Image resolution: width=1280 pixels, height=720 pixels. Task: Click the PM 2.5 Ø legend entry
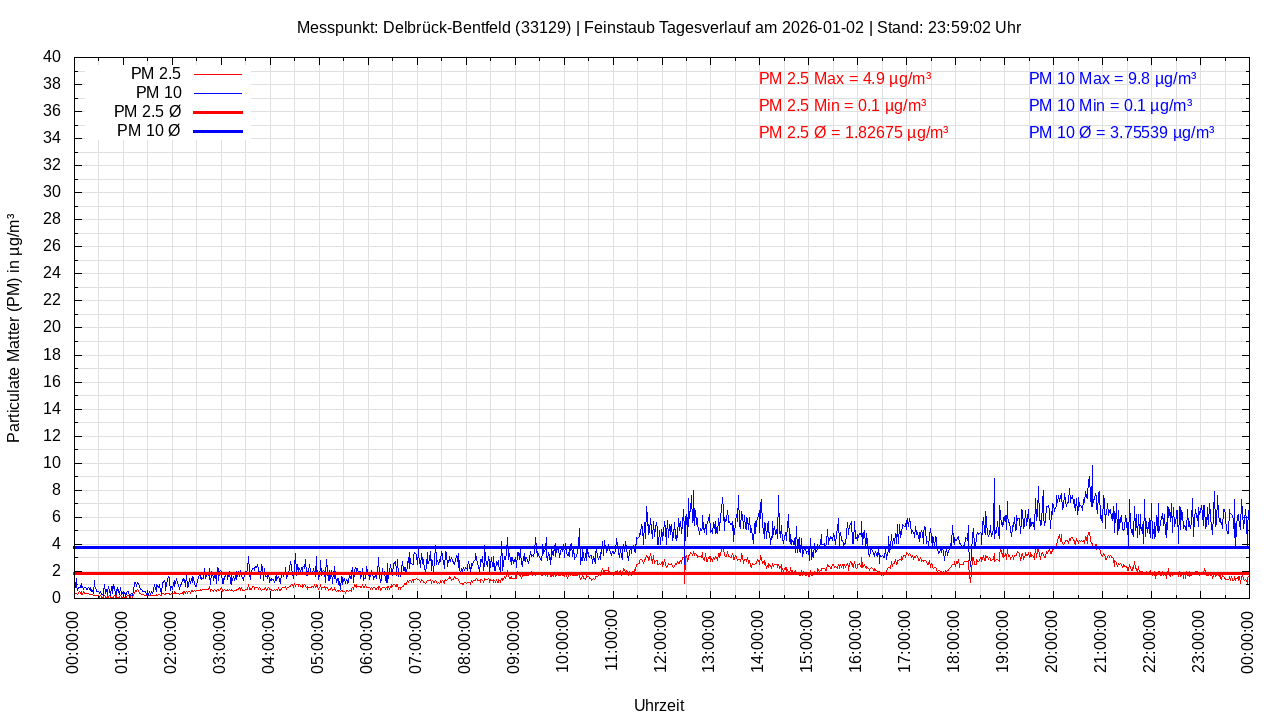click(x=147, y=111)
